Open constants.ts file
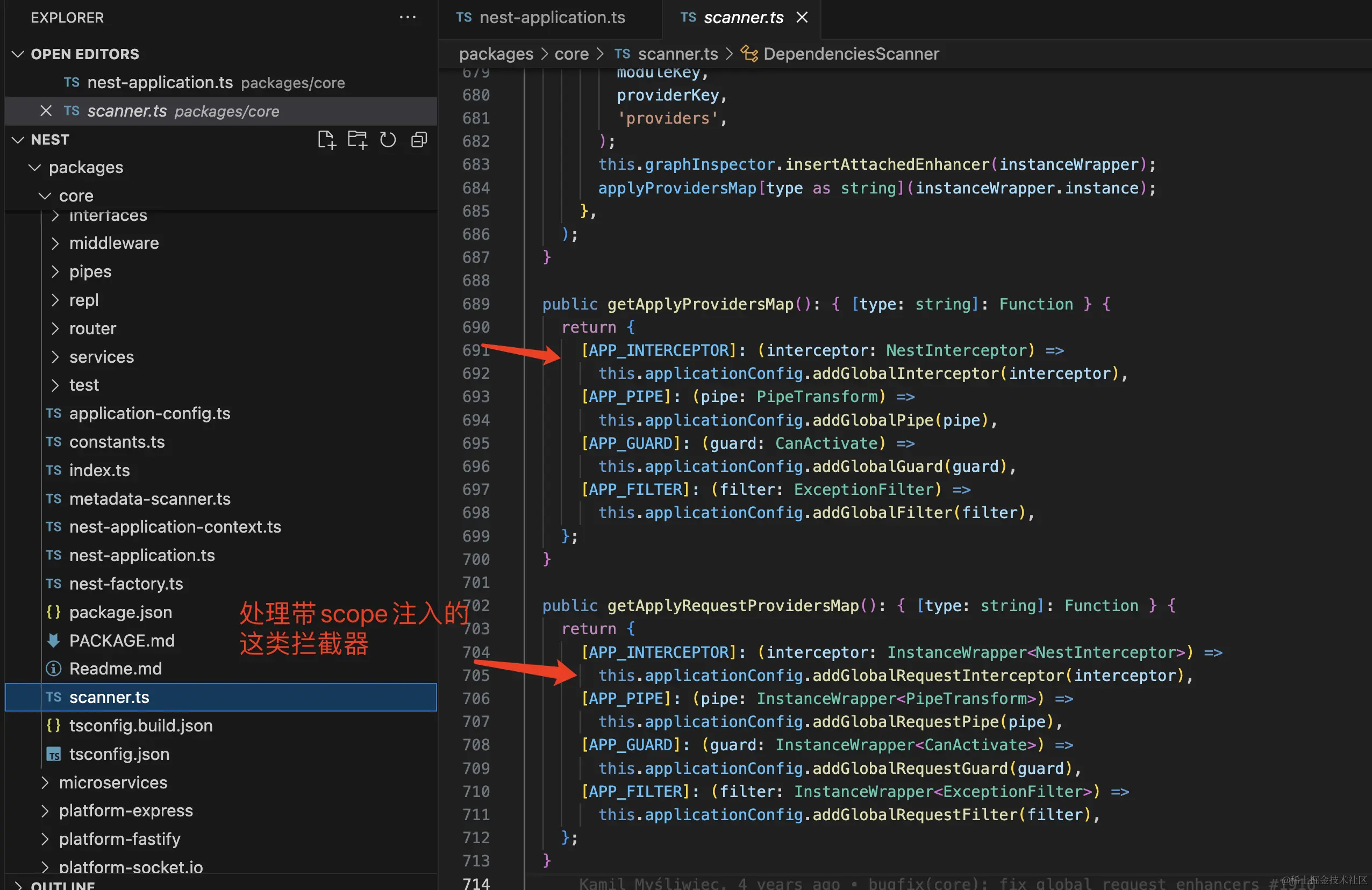Screen dimensions: 1372x890 [x=220, y=442]
